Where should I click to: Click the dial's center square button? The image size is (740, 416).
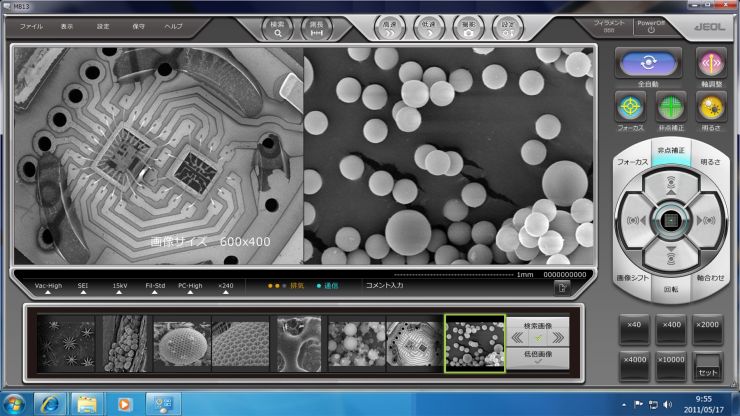tap(671, 221)
